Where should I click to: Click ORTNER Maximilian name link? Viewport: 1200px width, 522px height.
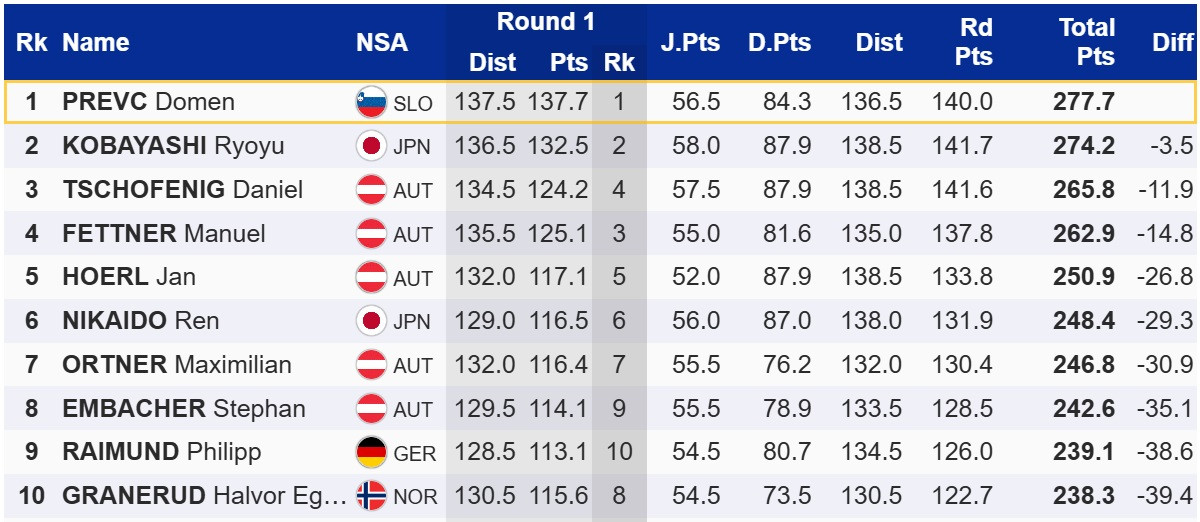click(x=177, y=365)
